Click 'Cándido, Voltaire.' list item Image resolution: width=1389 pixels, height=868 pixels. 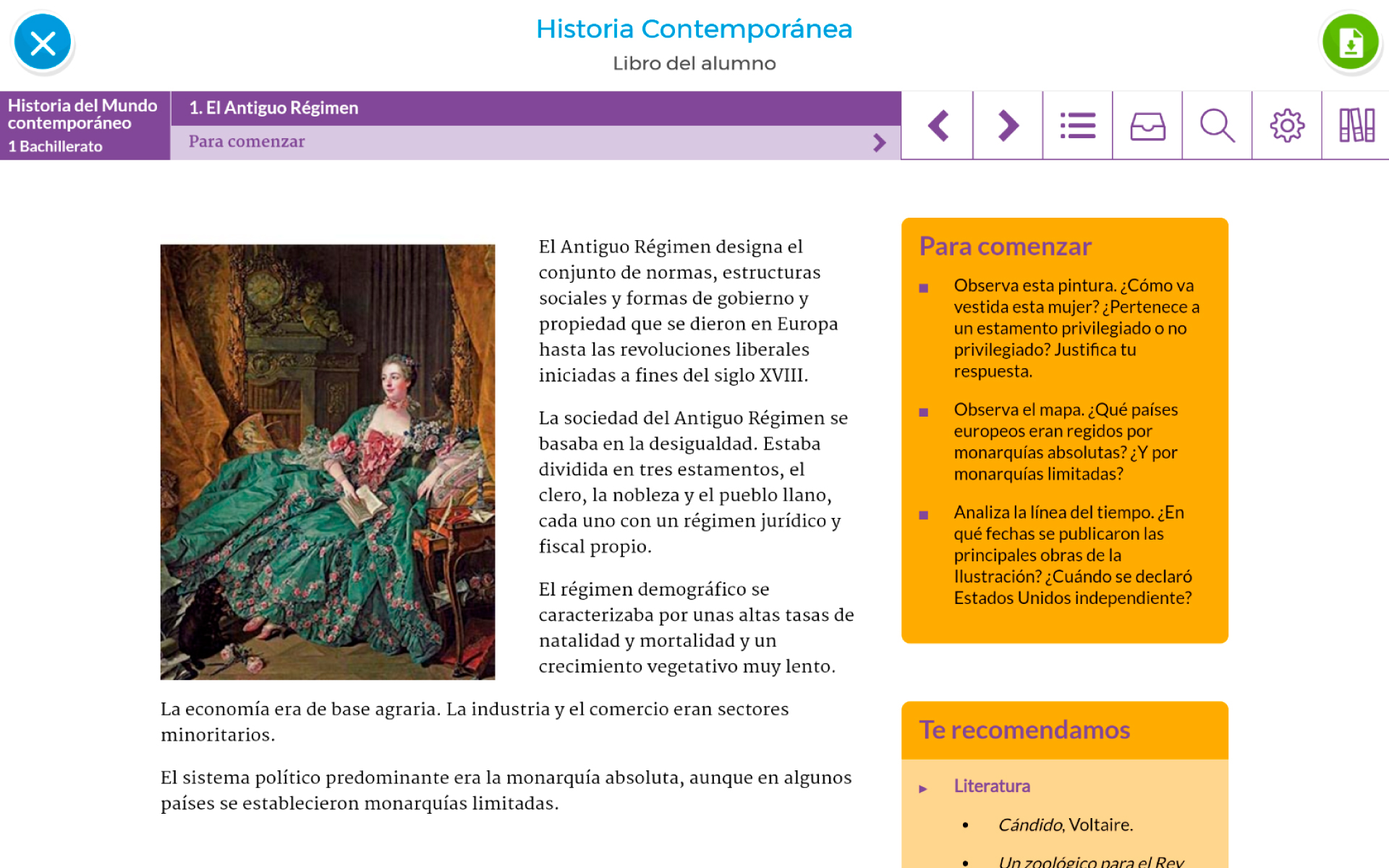pos(1065,825)
